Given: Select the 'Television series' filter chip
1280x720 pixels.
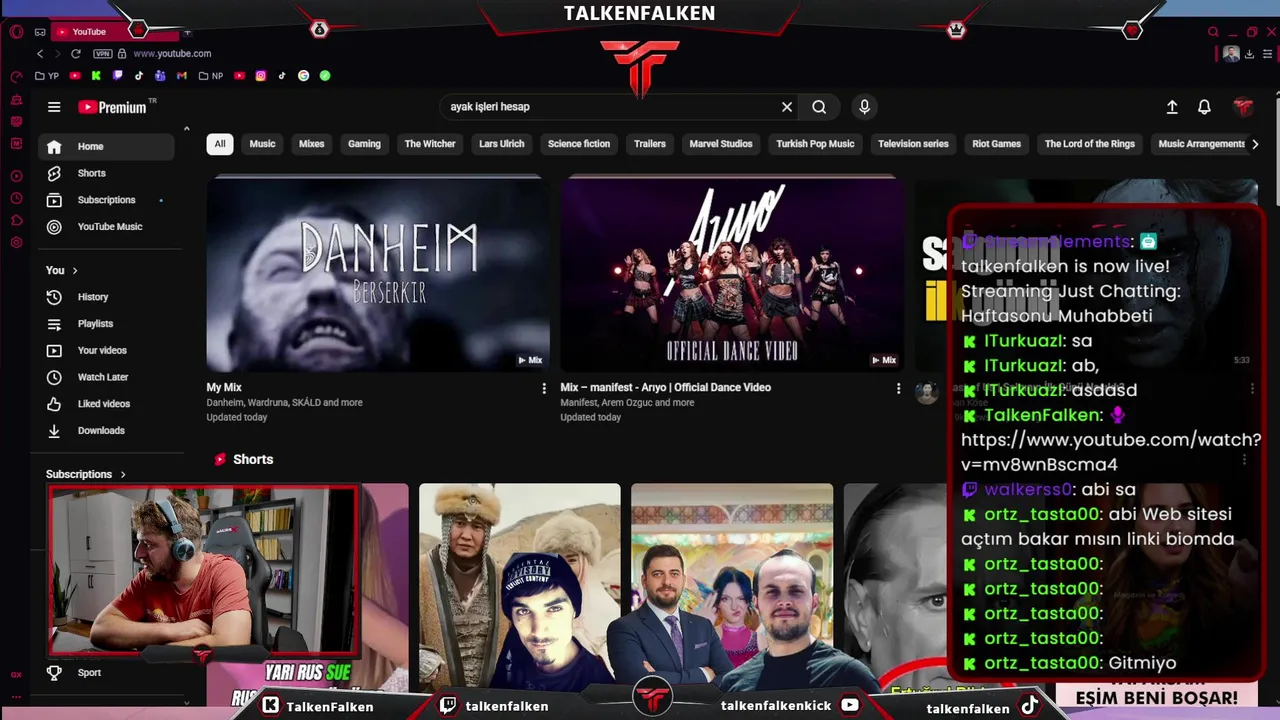Looking at the screenshot, I should tap(913, 144).
